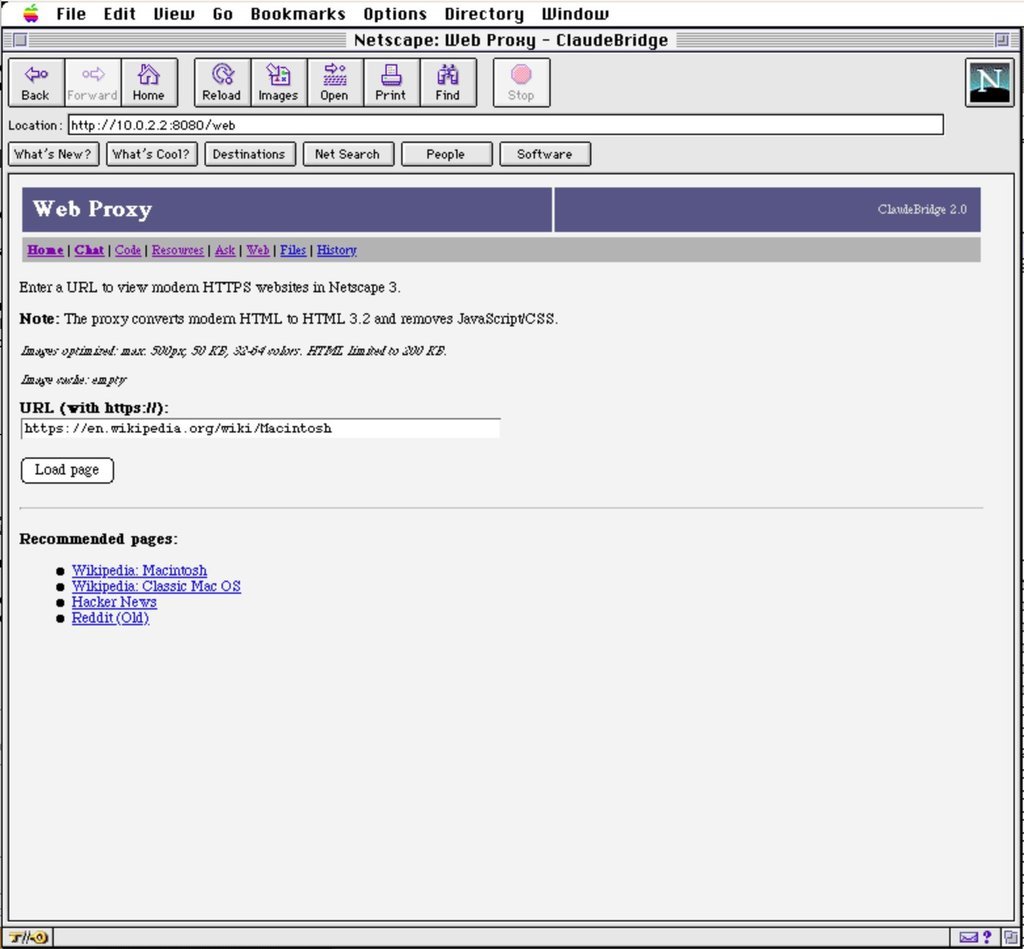The height and width of the screenshot is (949, 1024).
Task: Follow the History nav link
Action: [336, 250]
